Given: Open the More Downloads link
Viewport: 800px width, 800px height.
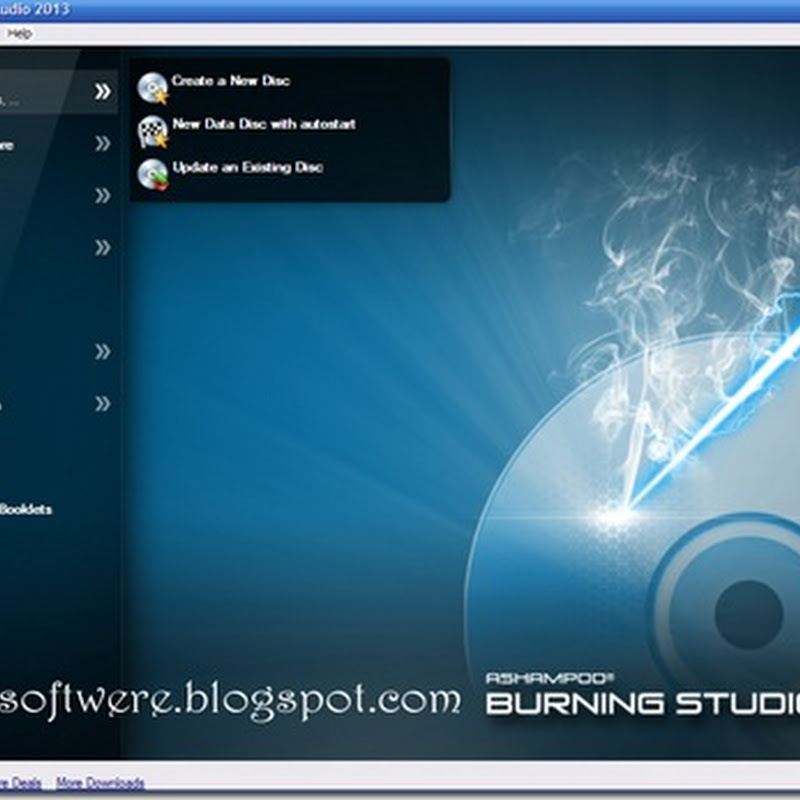Looking at the screenshot, I should coord(101,783).
